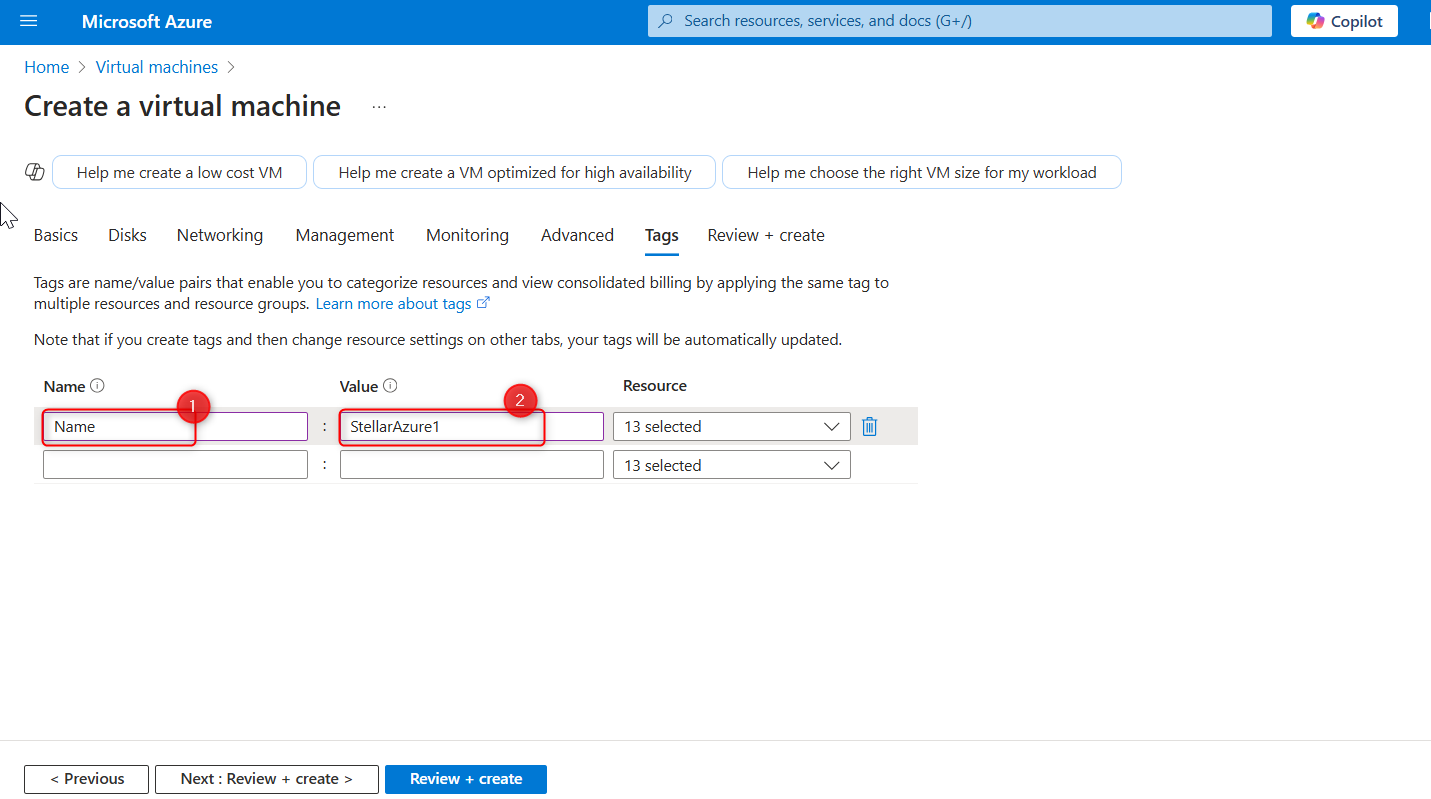The image size is (1431, 799).
Task: Open the Microsoft Azure home title
Action: tap(147, 21)
